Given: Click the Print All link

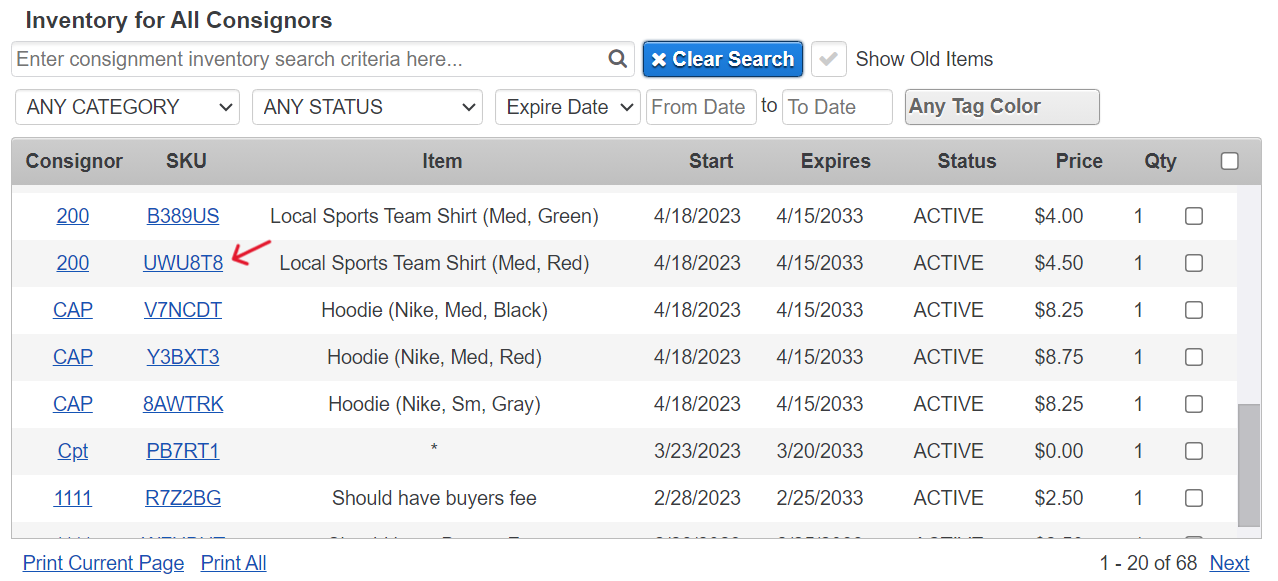Looking at the screenshot, I should 233,563.
